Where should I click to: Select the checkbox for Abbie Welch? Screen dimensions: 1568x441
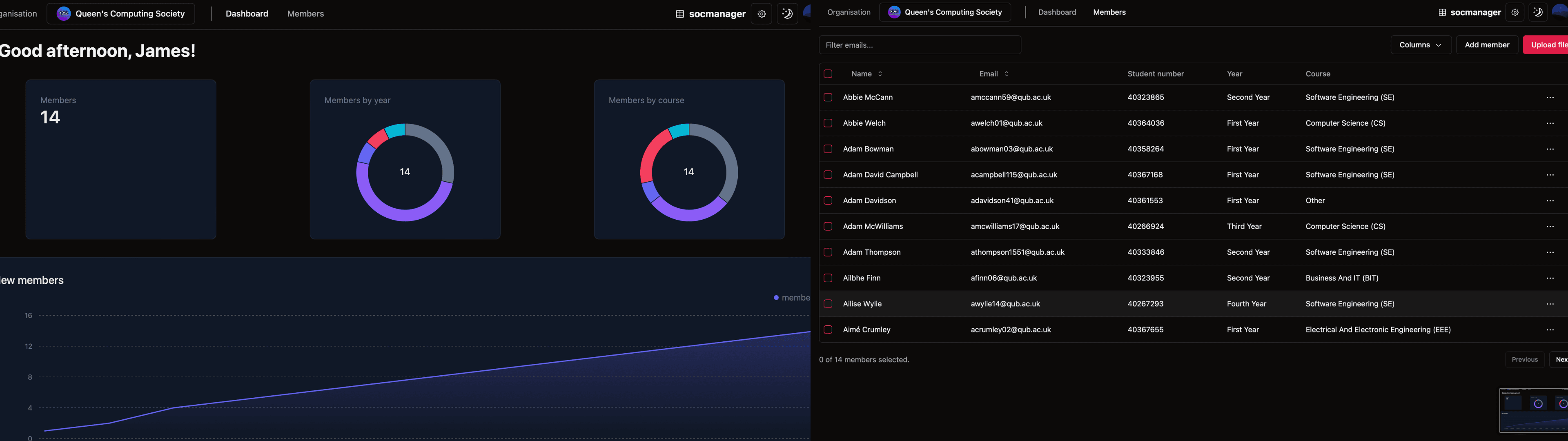pyautogui.click(x=829, y=123)
